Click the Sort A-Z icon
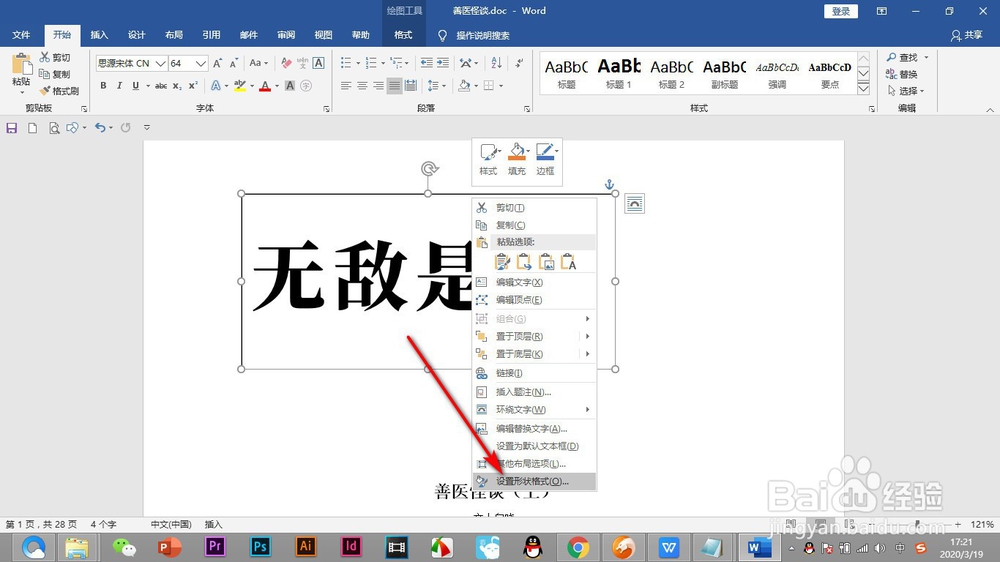 pos(496,63)
